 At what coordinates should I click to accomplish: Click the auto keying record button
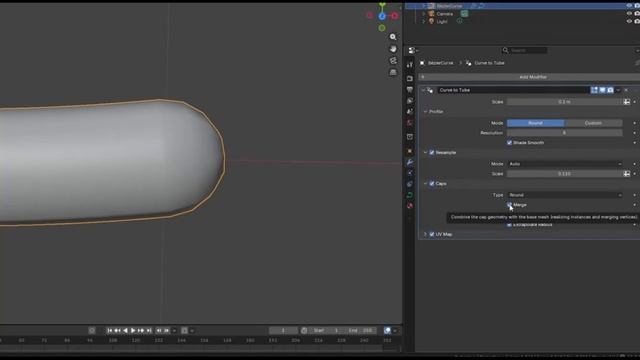(92, 330)
